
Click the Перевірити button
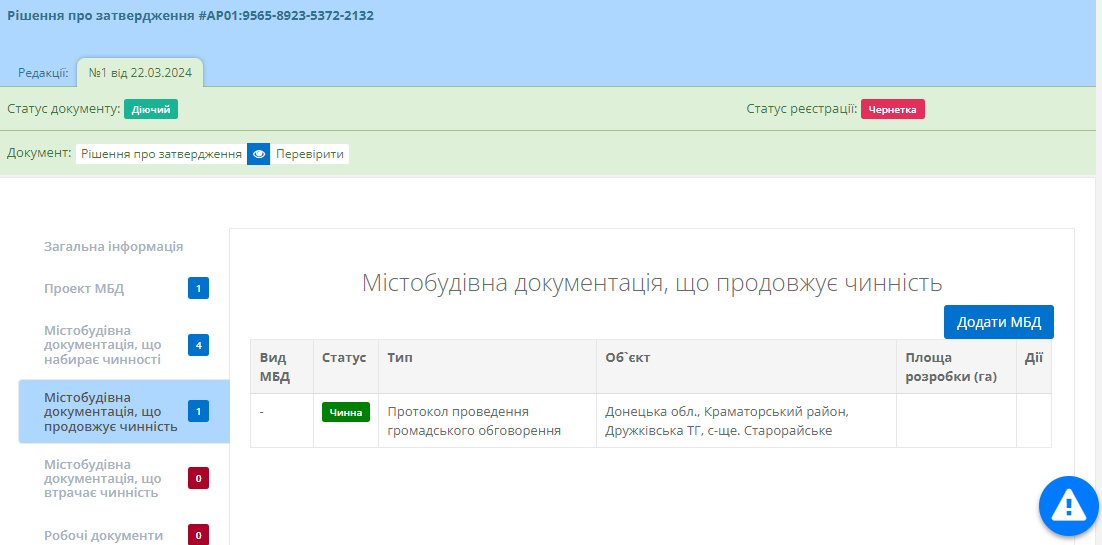[x=310, y=154]
